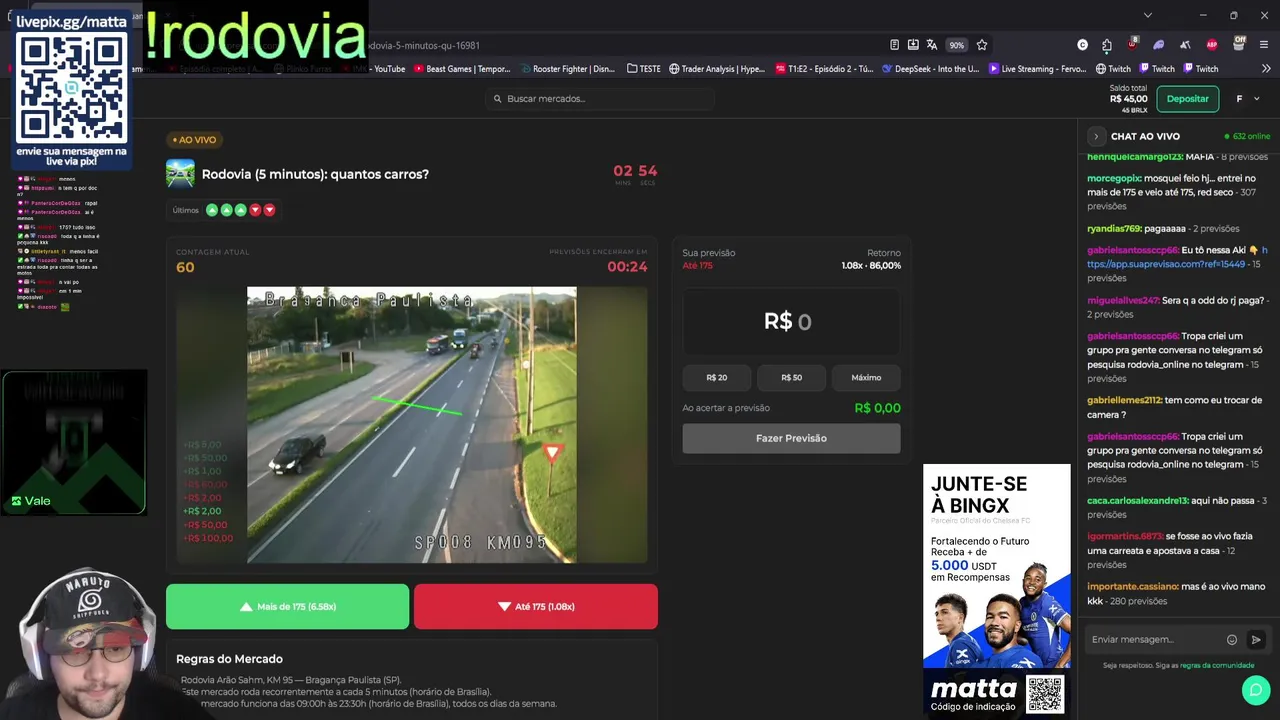The width and height of the screenshot is (1280, 720).
Task: Open the regras da comunidade link
Action: (x=1217, y=665)
